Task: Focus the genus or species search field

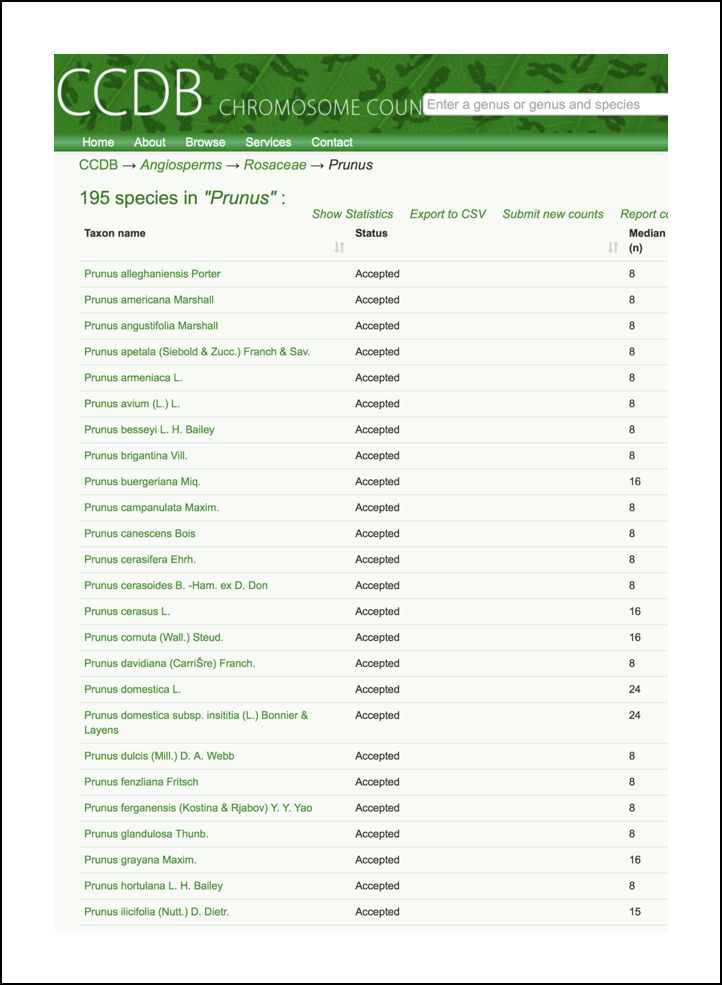Action: [545, 104]
